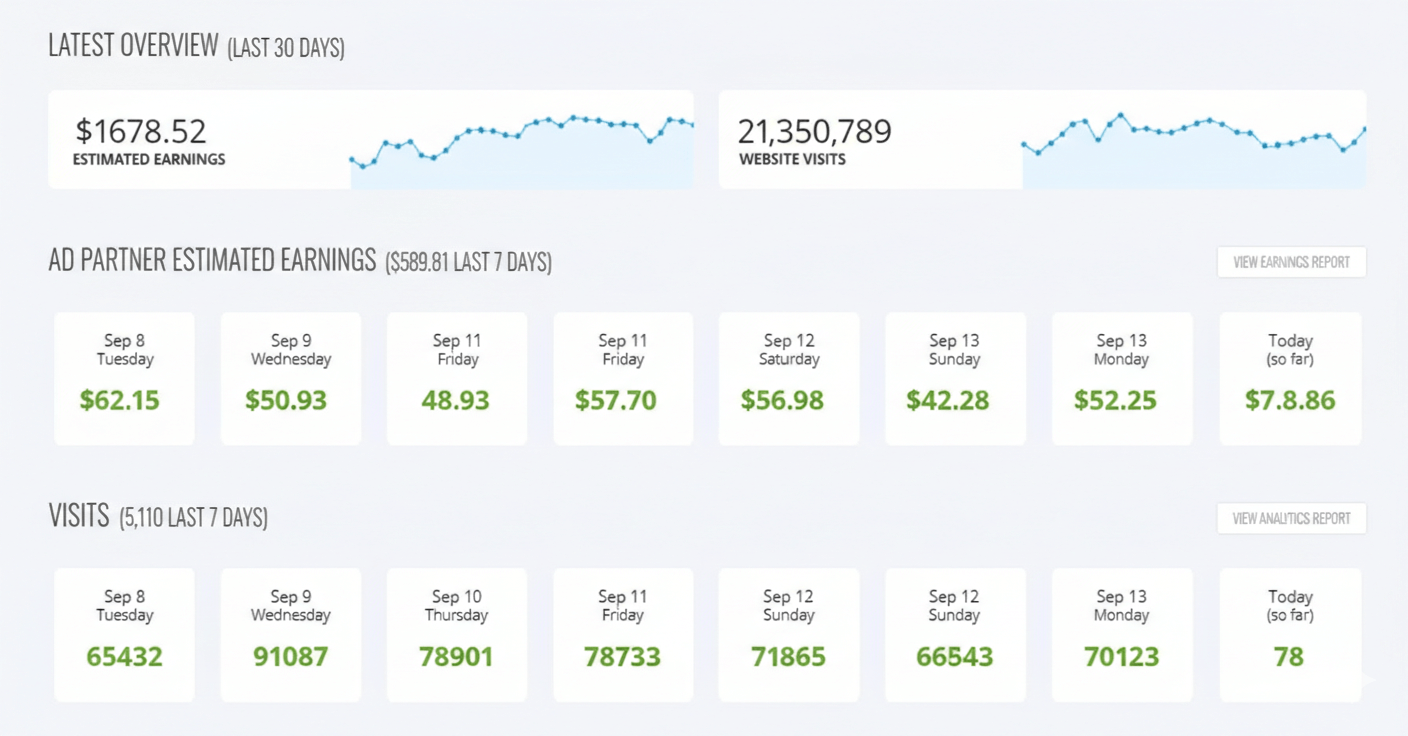The image size is (1408, 736).
Task: Select the Sep 9 Wednesday earnings card
Action: (x=290, y=378)
